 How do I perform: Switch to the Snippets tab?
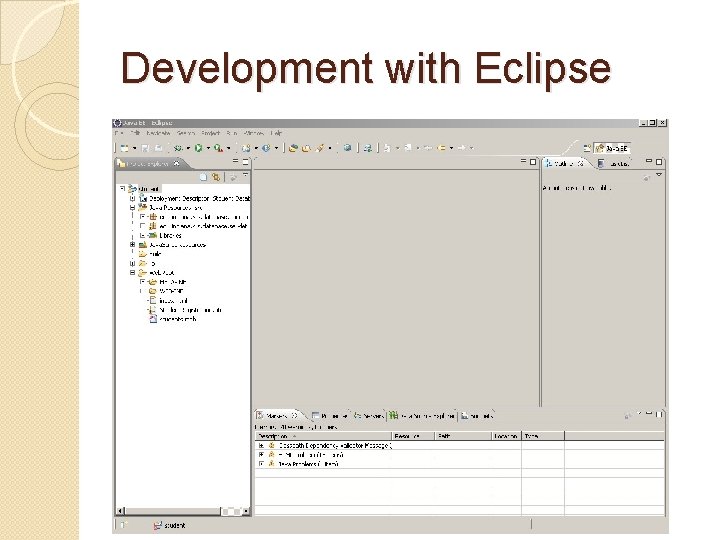tap(478, 416)
